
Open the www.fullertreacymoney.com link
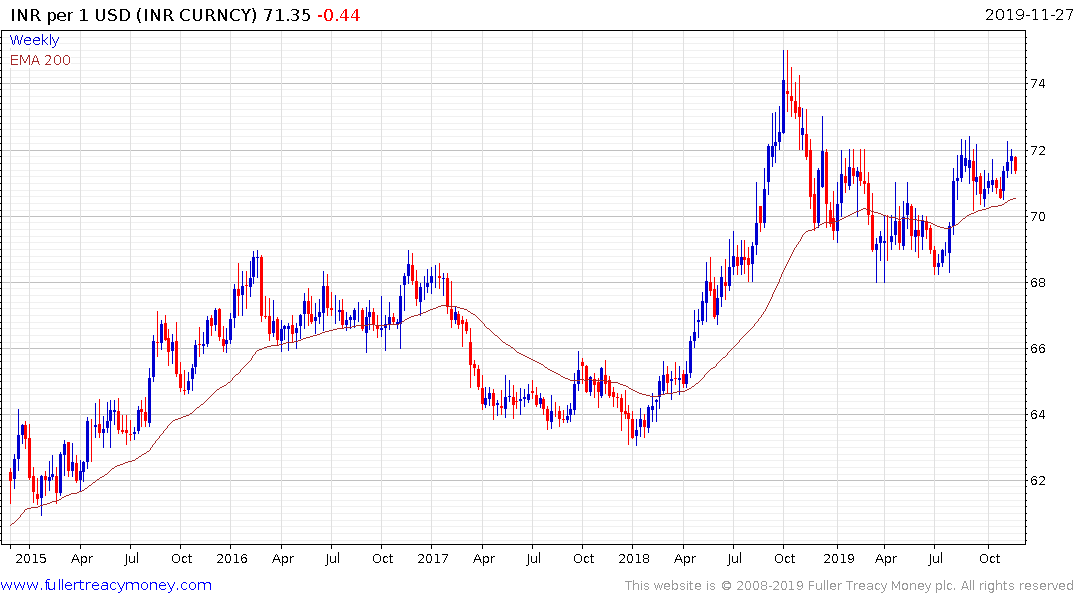click(x=106, y=585)
